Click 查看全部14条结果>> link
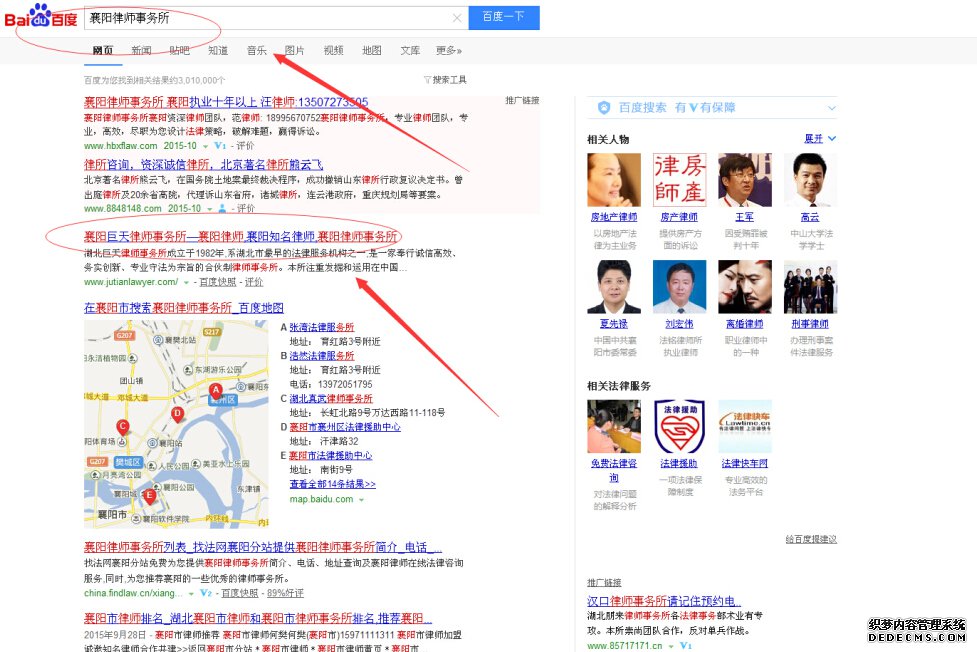 click(x=333, y=484)
